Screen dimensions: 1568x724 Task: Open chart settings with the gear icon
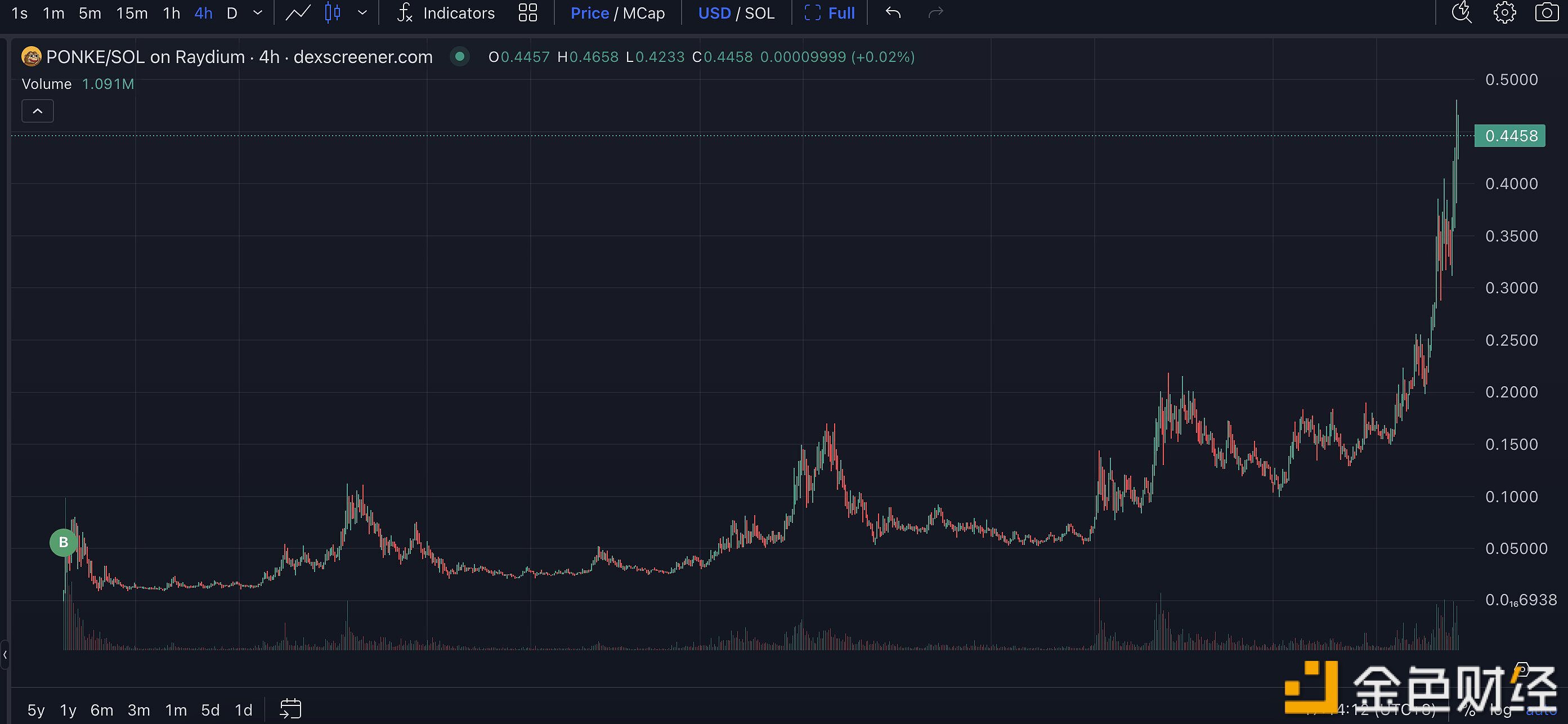pyautogui.click(x=1505, y=13)
